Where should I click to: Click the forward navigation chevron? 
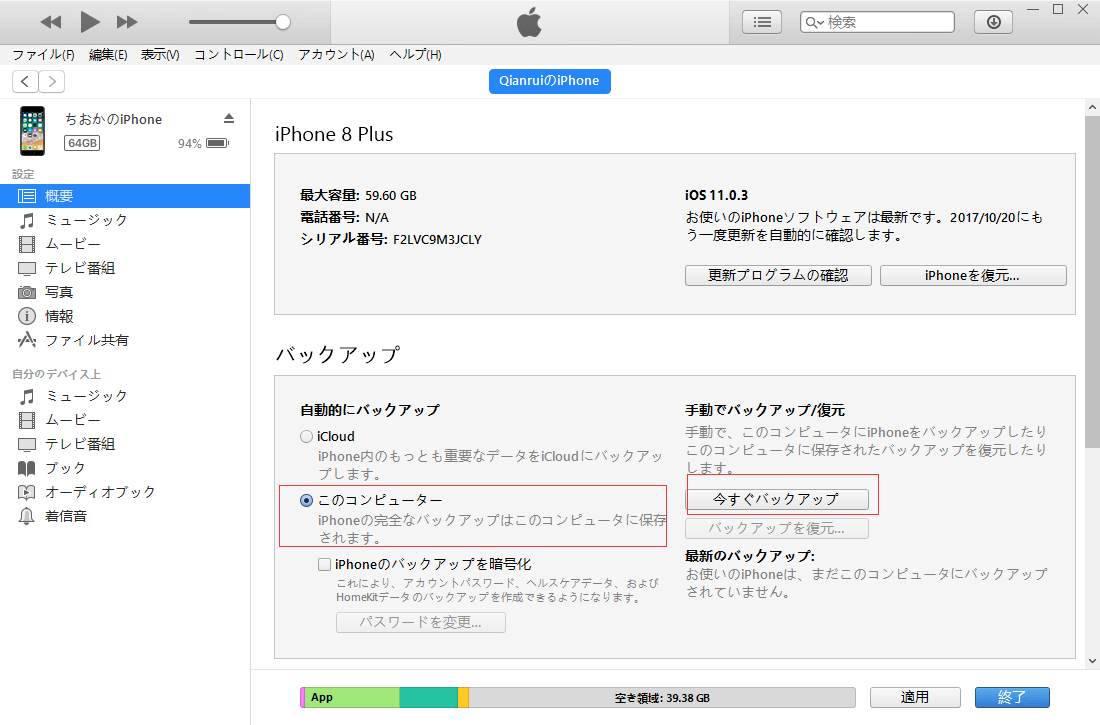51,81
